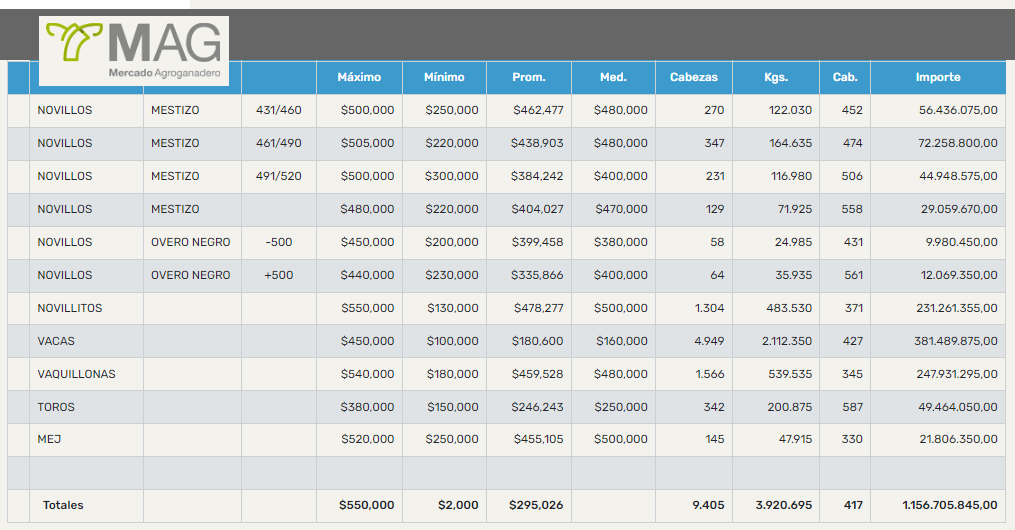1015x530 pixels.
Task: Click the Totales row label
Action: 63,505
